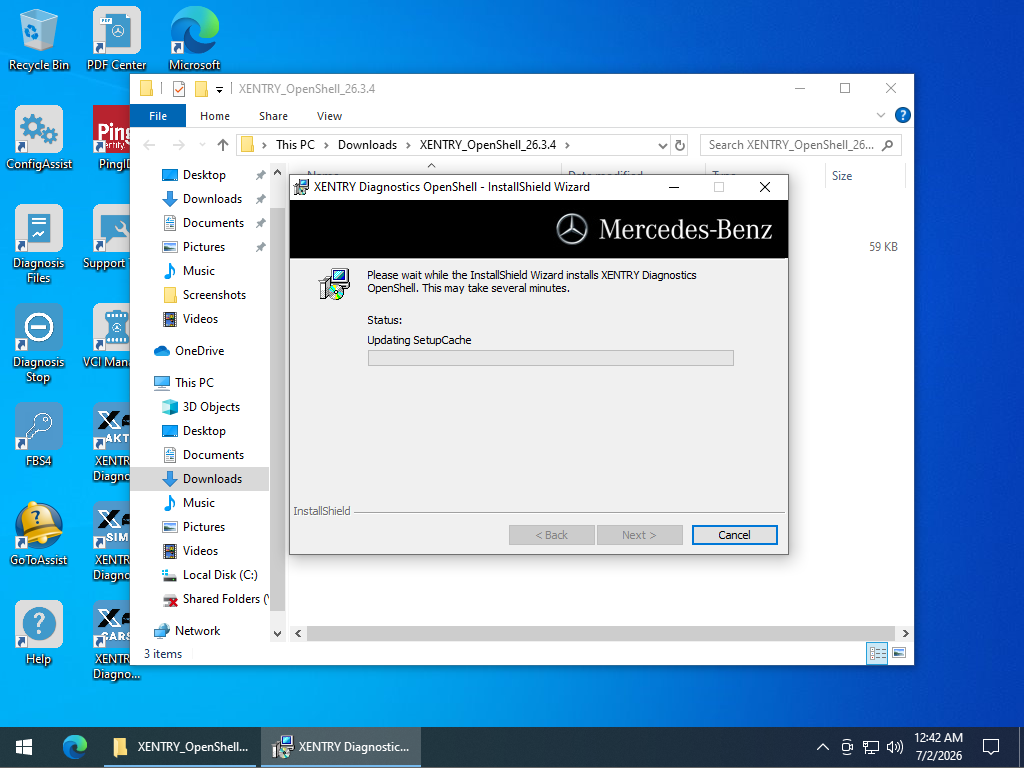This screenshot has height=768, width=1024.
Task: Click This PC in address breadcrumb
Action: [x=295, y=145]
